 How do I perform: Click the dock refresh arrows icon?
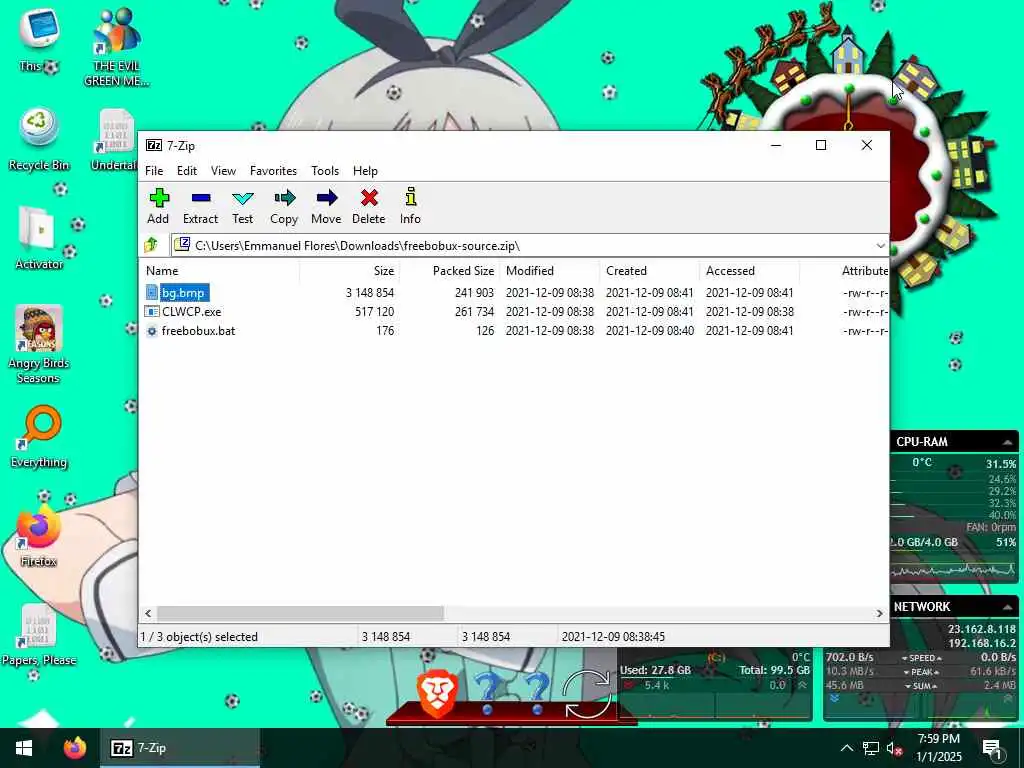pos(586,694)
